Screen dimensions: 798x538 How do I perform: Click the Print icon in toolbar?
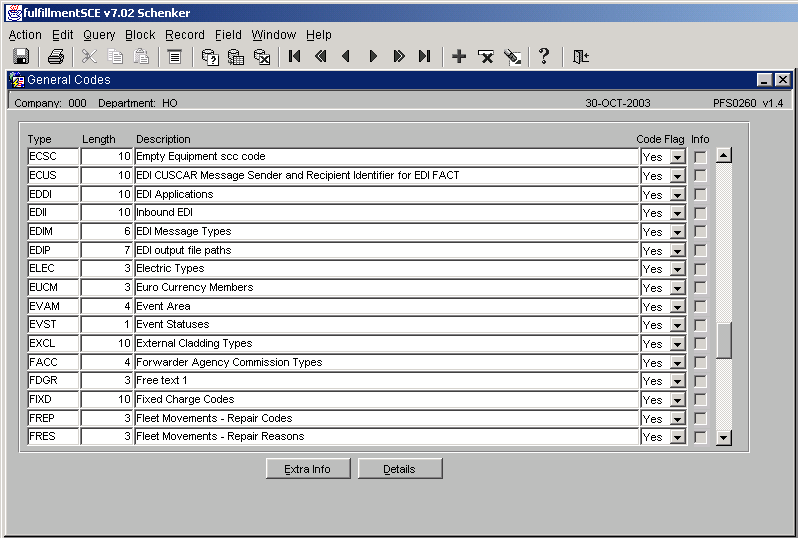click(55, 56)
